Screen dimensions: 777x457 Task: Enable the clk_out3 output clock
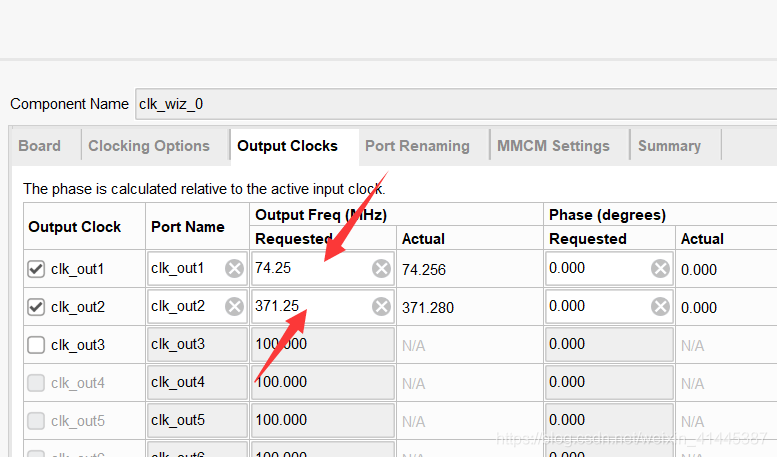[37, 345]
